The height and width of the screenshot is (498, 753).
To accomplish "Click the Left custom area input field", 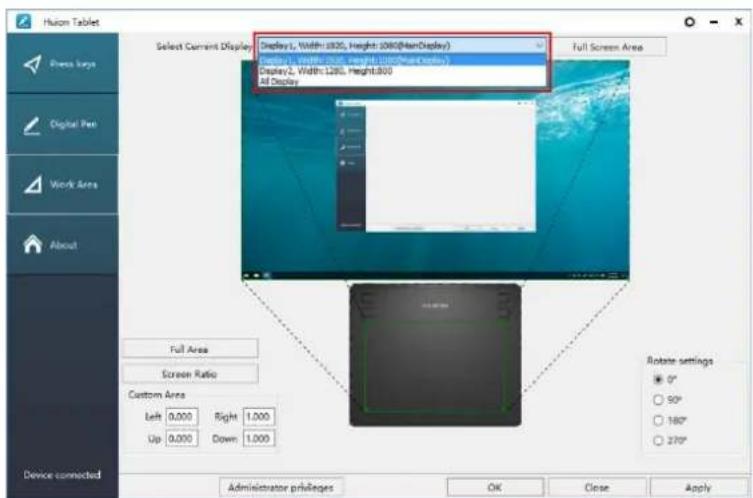I will pos(182,416).
